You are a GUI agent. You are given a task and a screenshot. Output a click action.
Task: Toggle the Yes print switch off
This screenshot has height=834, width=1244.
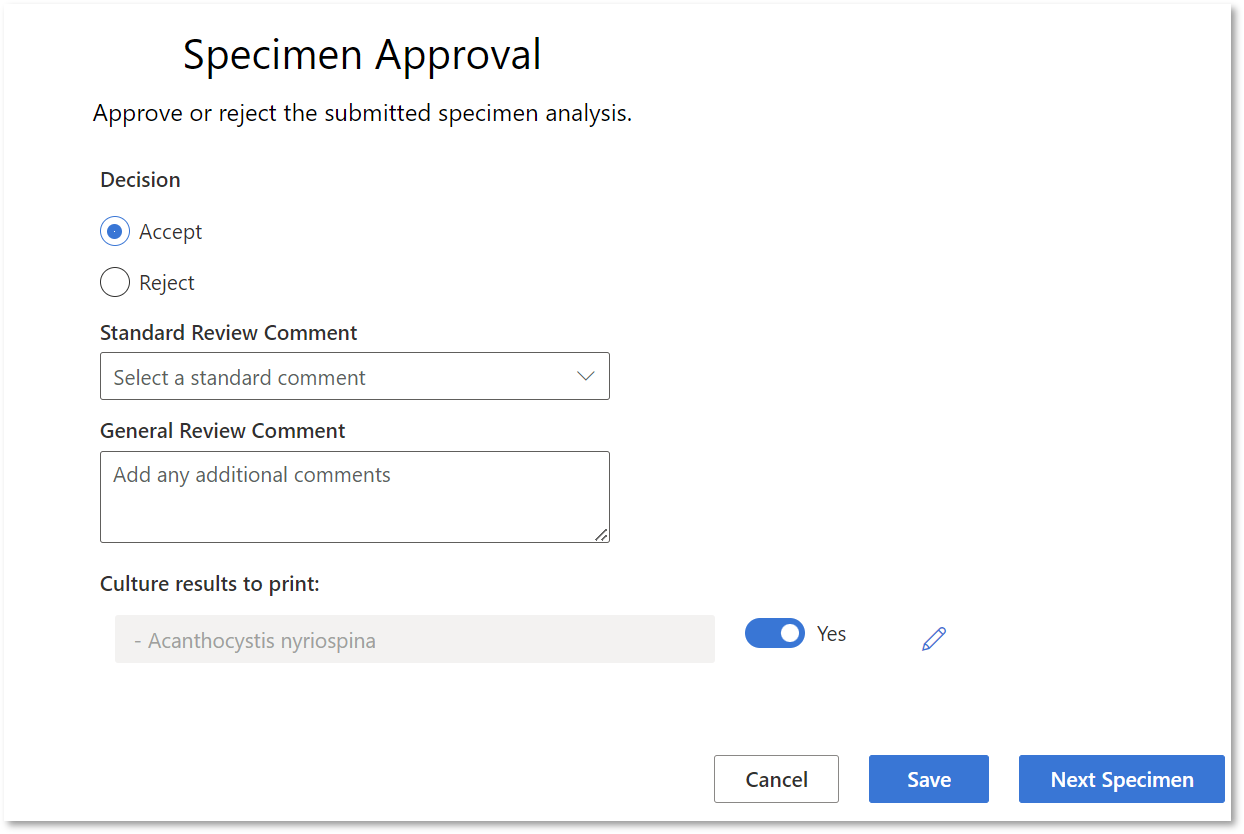tap(775, 633)
